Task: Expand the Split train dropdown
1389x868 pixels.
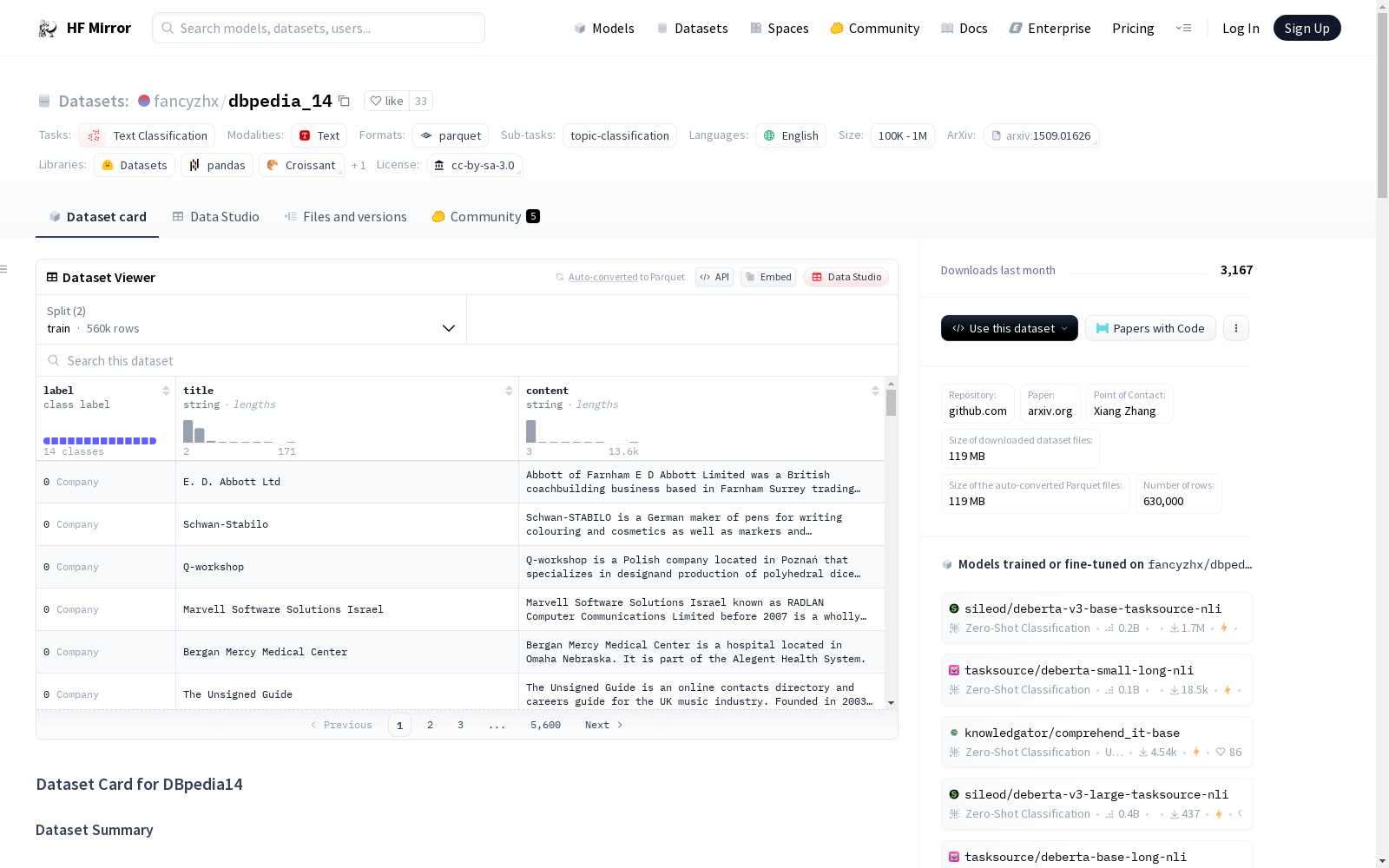Action: 251,319
